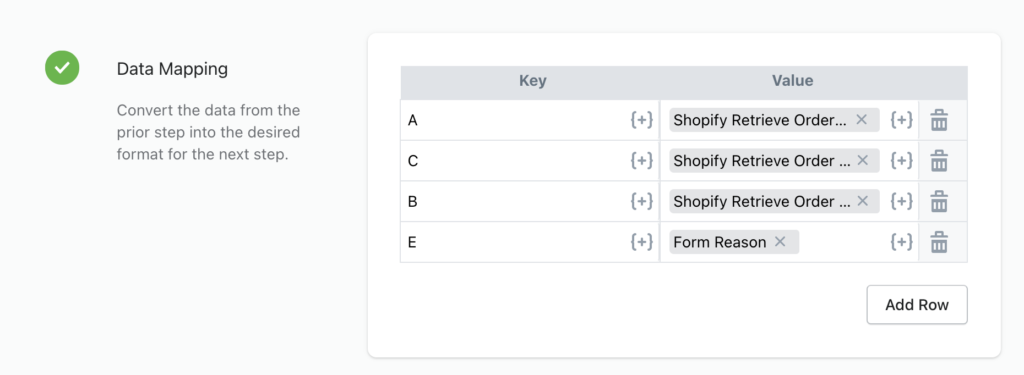Delete row A with trash icon
Screen dimensions: 1024x375
click(x=939, y=120)
